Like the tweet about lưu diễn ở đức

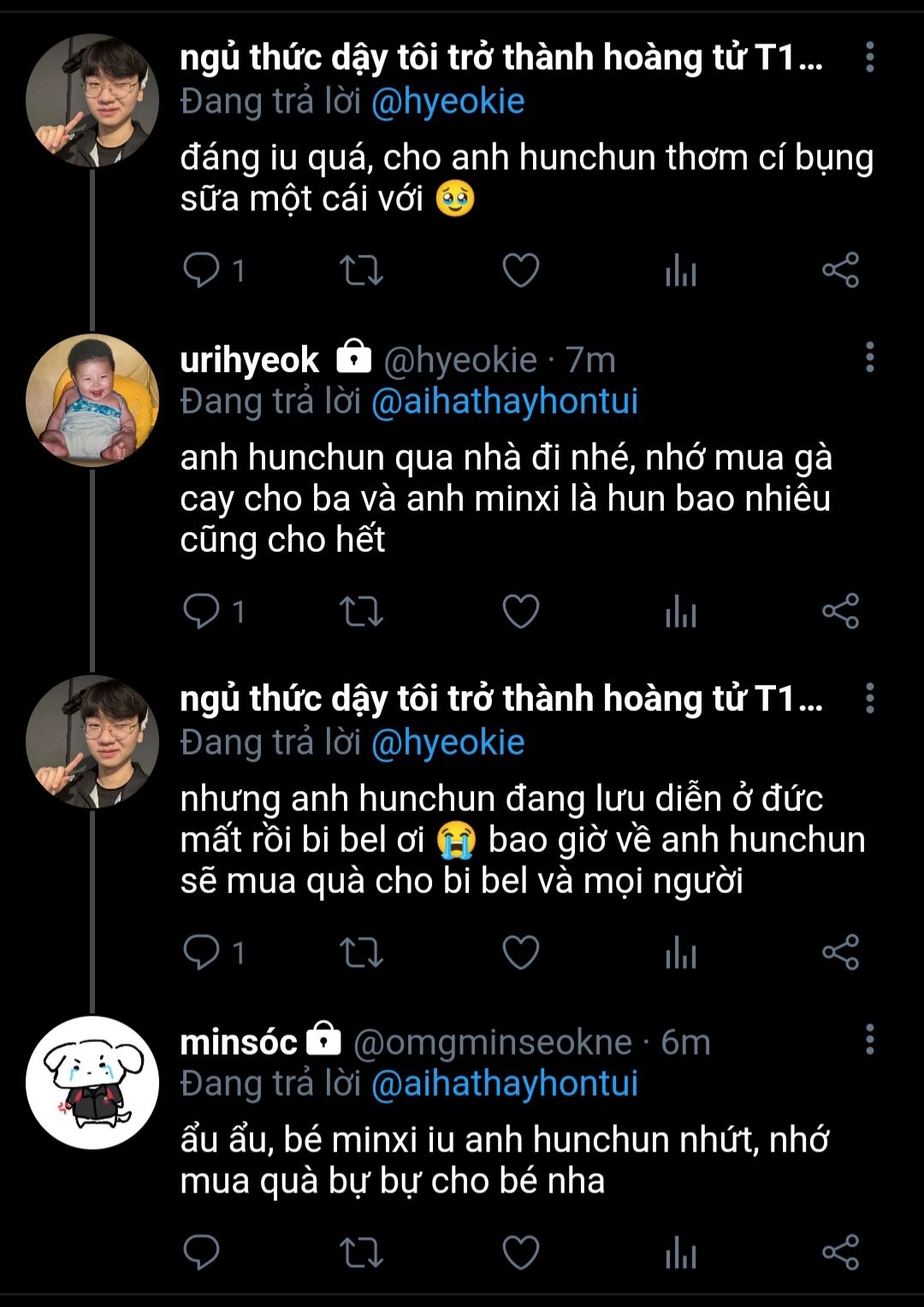(520, 952)
